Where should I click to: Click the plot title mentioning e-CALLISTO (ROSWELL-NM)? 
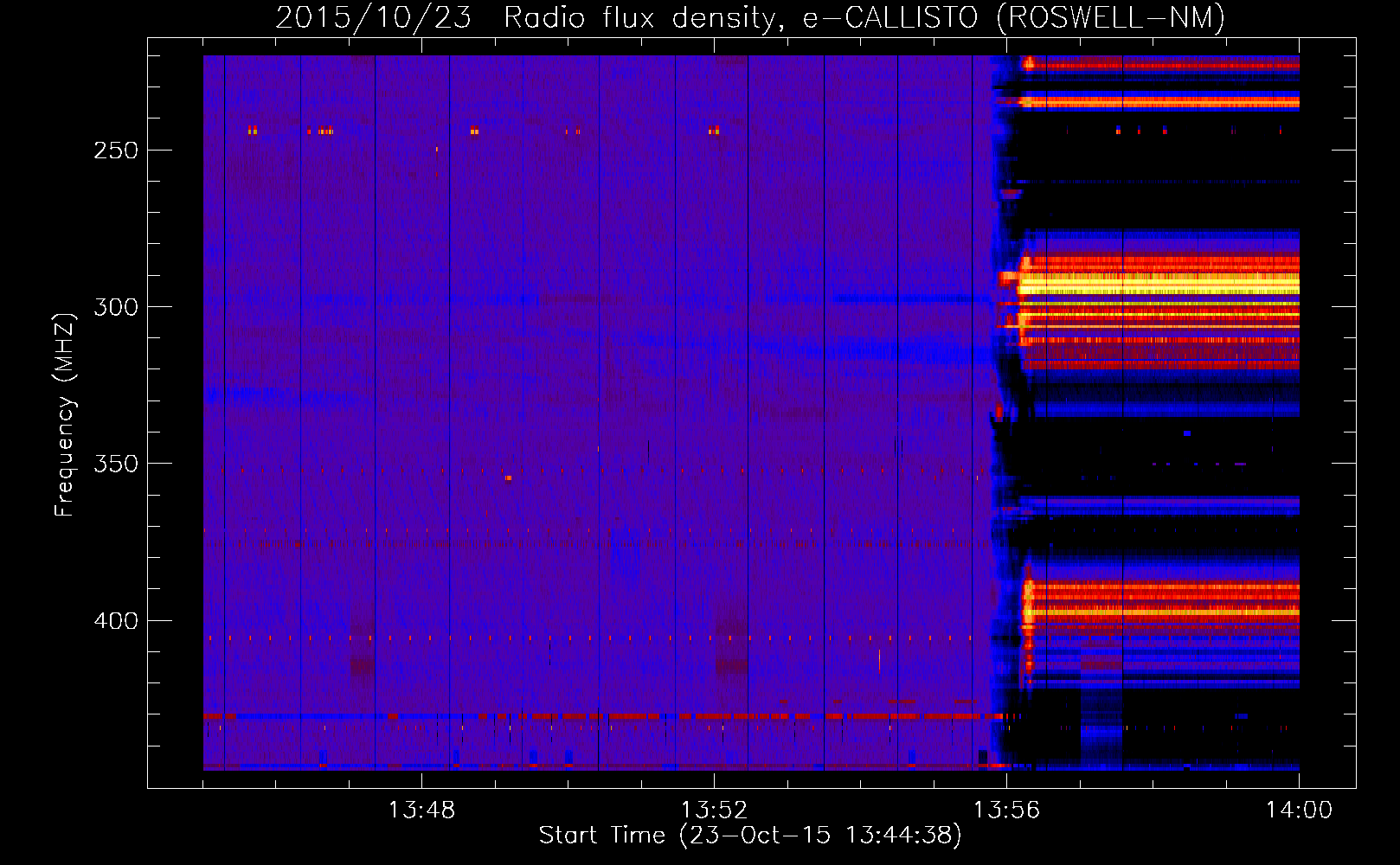coord(750,17)
